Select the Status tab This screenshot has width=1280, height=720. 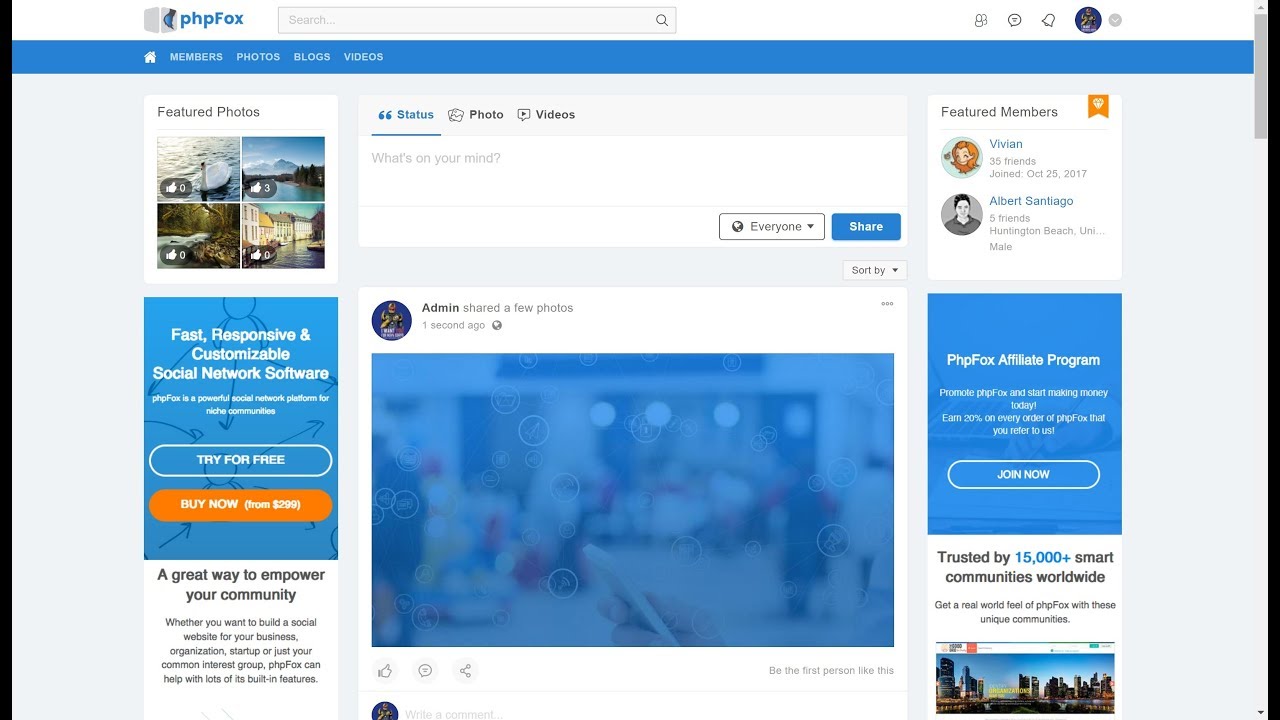click(x=406, y=115)
